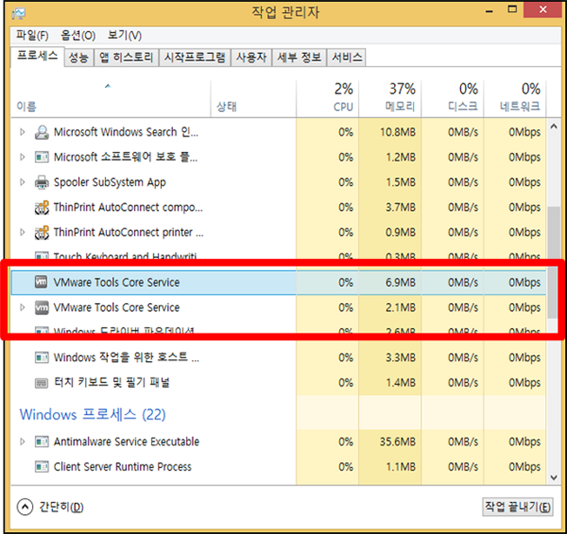The width and height of the screenshot is (567, 534).
Task: Sort by the 디스크 column header
Action: coord(452,98)
